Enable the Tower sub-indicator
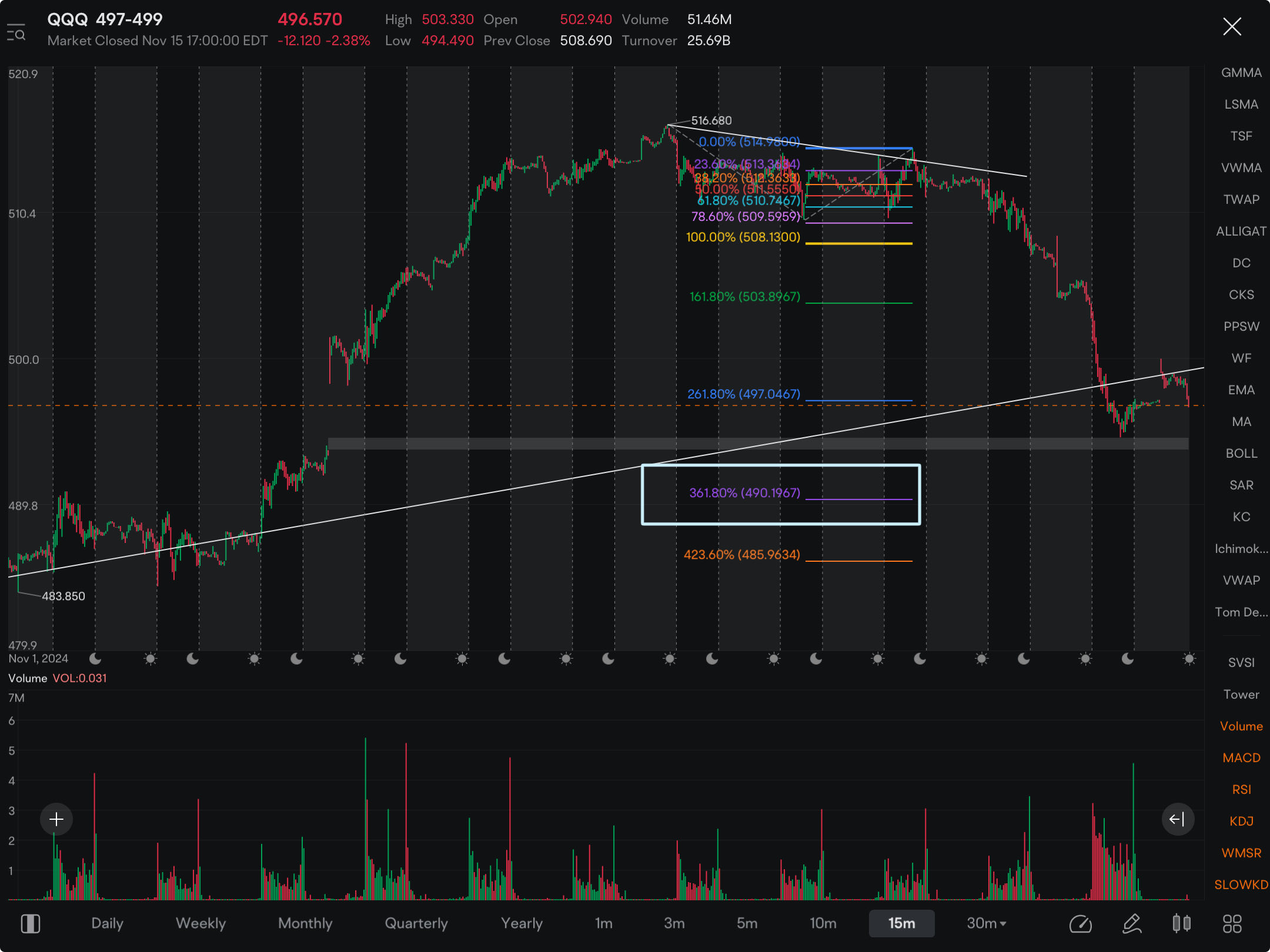Viewport: 1270px width, 952px height. click(x=1241, y=694)
